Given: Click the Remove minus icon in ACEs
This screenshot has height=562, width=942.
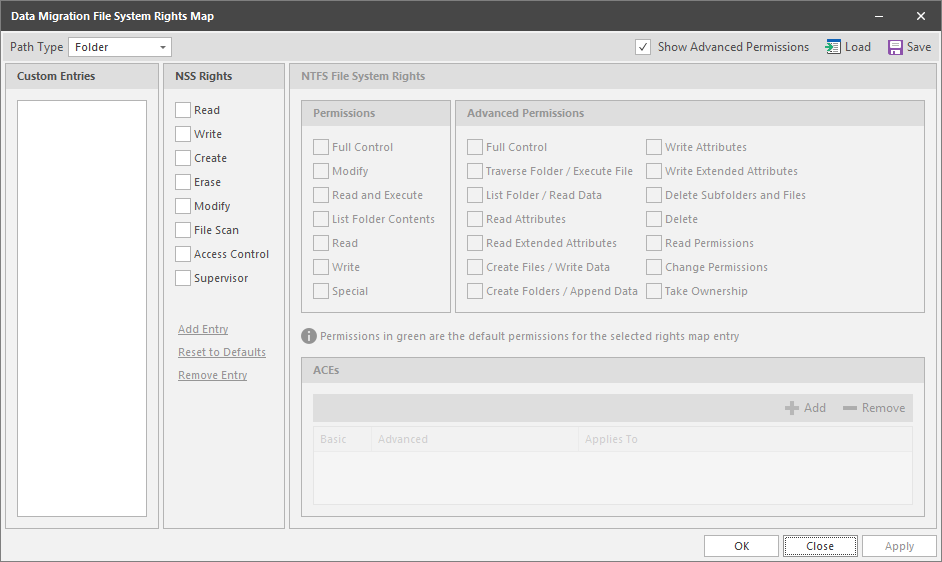Looking at the screenshot, I should pos(850,408).
